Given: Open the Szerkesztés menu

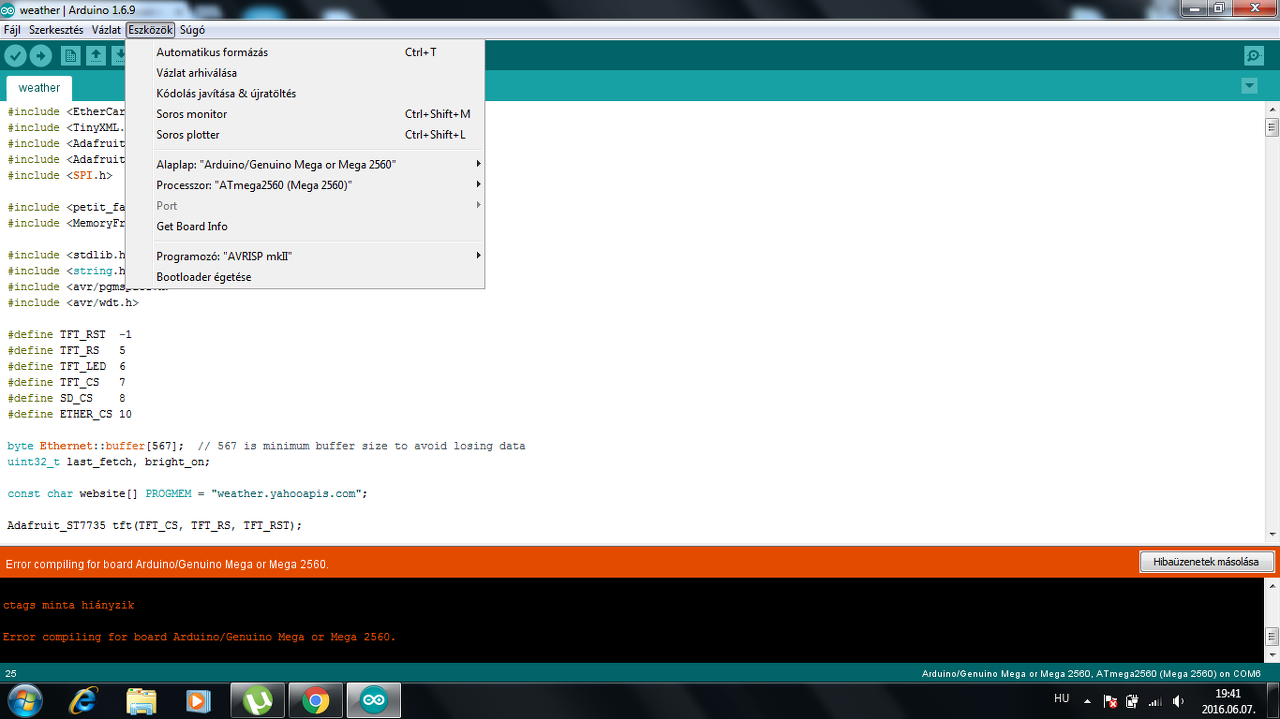Looking at the screenshot, I should tap(56, 30).
